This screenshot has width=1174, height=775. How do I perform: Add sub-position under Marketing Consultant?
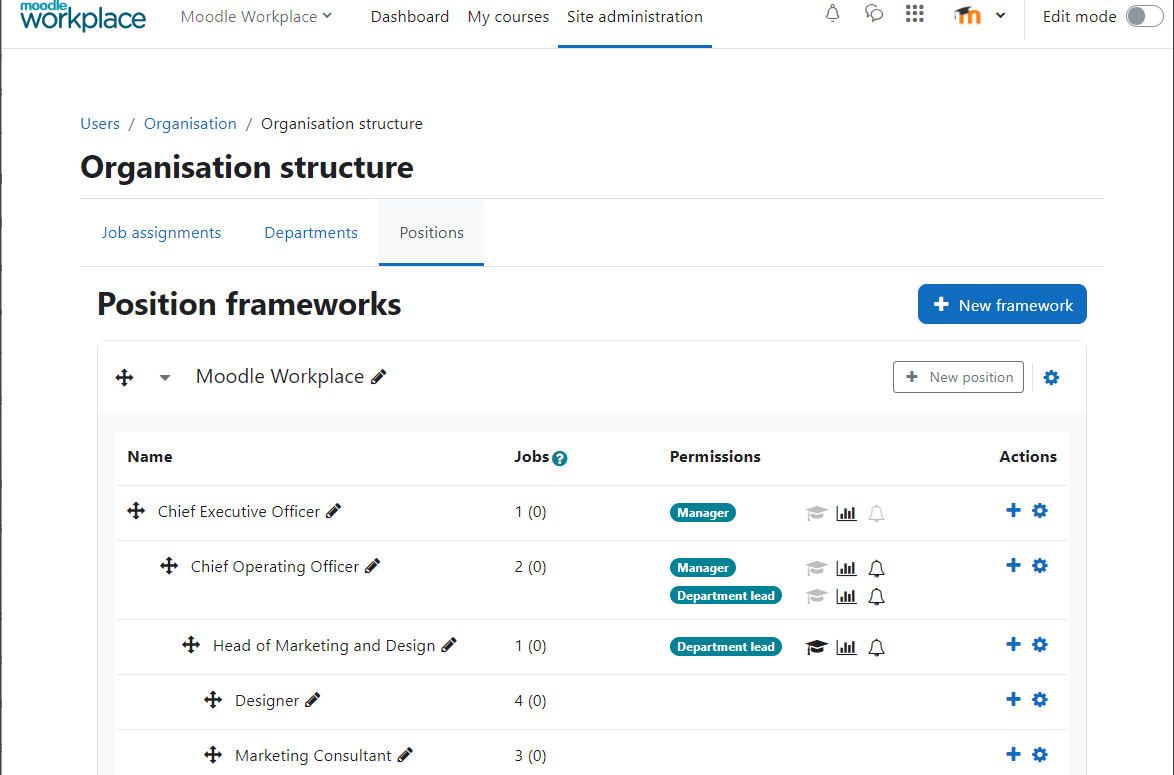click(x=1013, y=754)
